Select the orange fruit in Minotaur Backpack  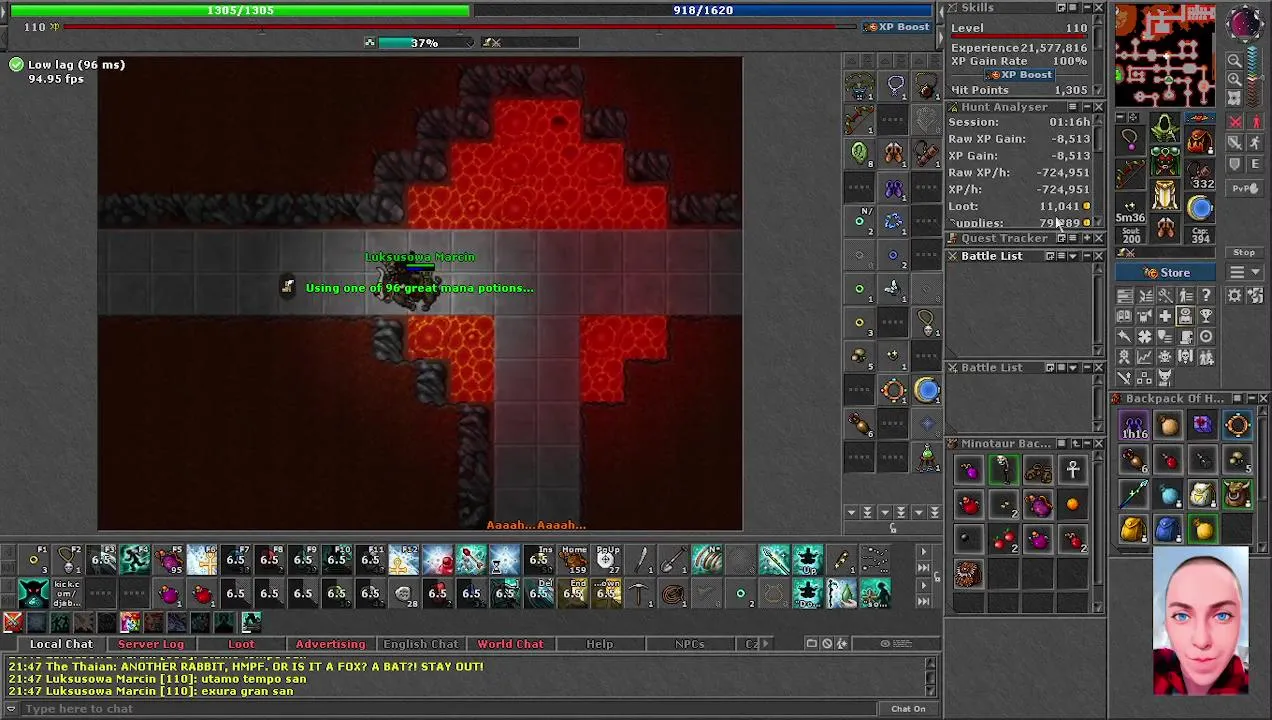click(1072, 504)
